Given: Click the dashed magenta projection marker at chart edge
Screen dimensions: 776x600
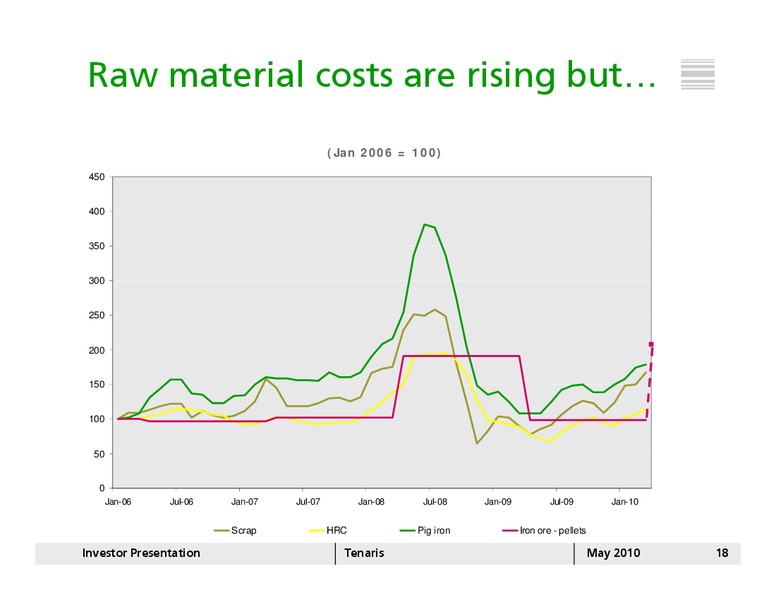Looking at the screenshot, I should tap(651, 344).
